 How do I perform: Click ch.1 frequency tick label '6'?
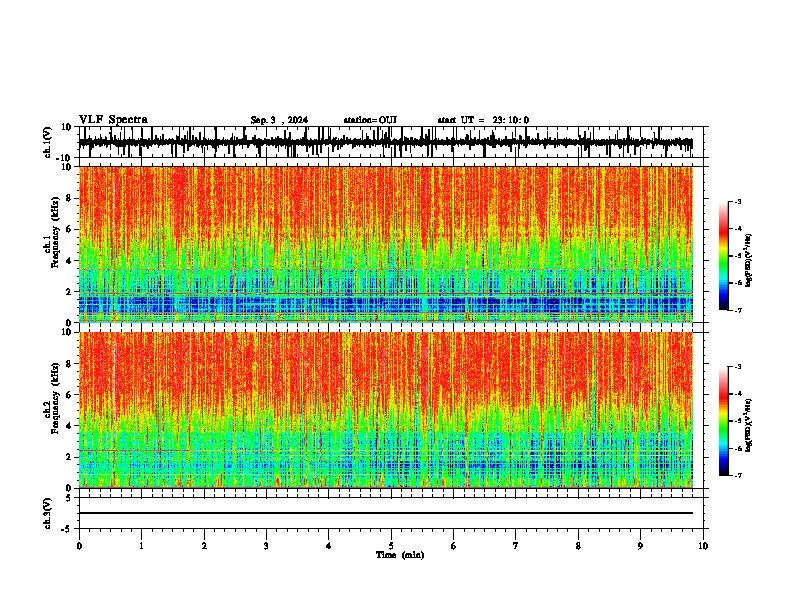(70, 230)
